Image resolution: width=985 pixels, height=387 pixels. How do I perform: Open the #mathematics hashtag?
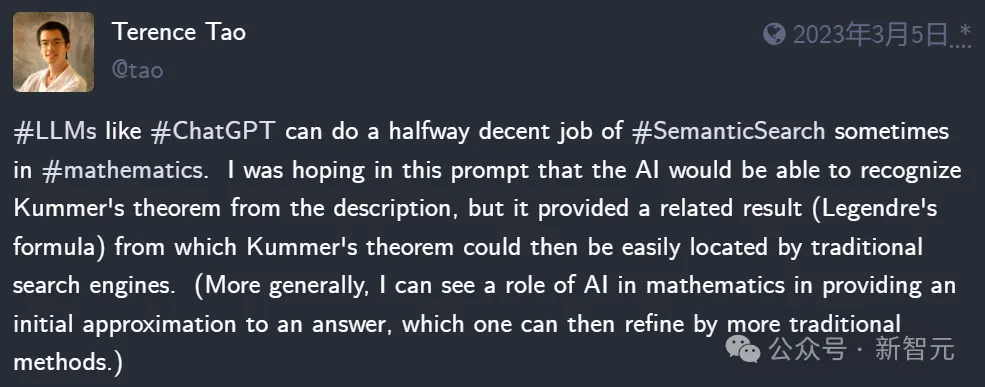pyautogui.click(x=124, y=171)
